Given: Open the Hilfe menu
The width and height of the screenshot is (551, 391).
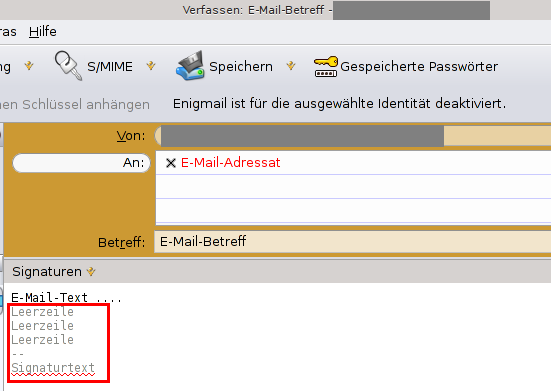Looking at the screenshot, I should [43, 32].
